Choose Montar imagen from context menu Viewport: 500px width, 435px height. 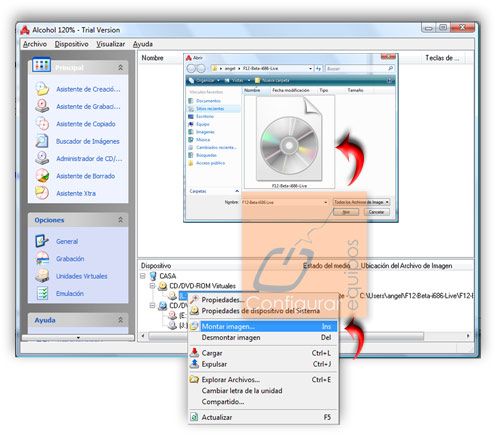[263, 326]
